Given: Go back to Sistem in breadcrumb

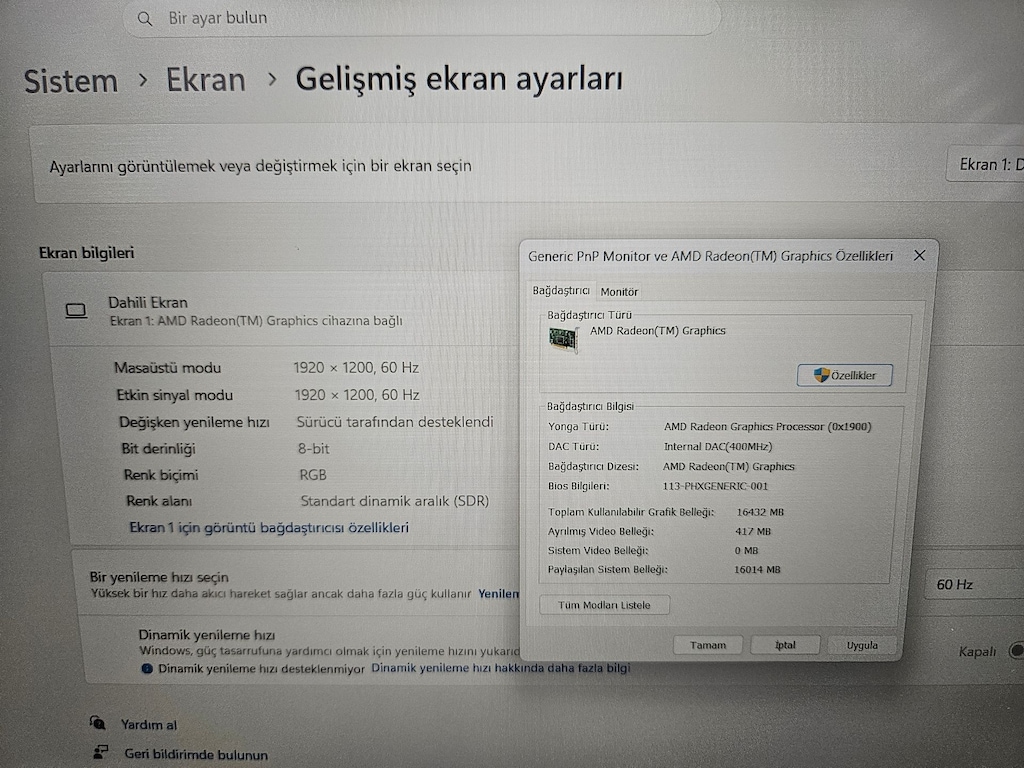Looking at the screenshot, I should tap(71, 82).
